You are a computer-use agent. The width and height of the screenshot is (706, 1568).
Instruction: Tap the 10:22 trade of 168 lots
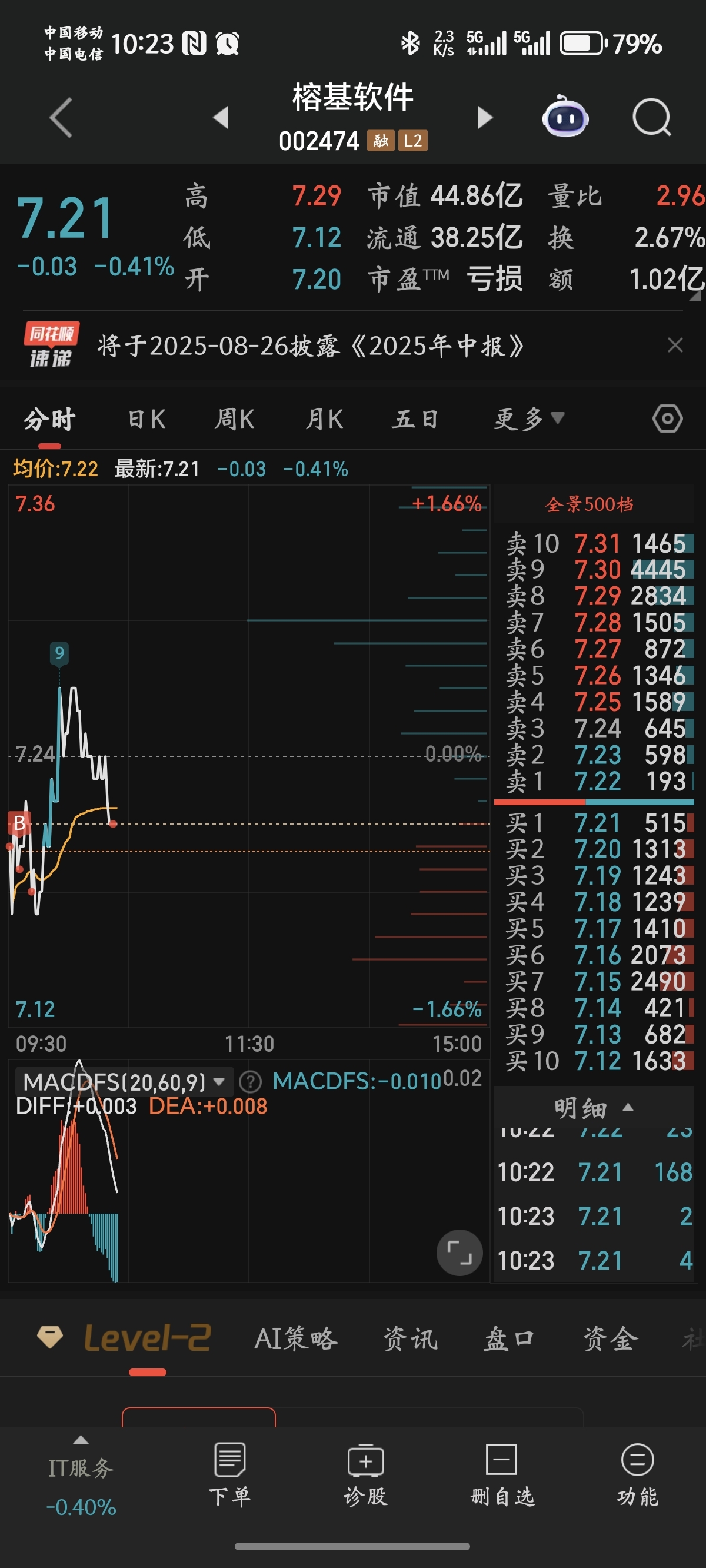coord(595,1172)
